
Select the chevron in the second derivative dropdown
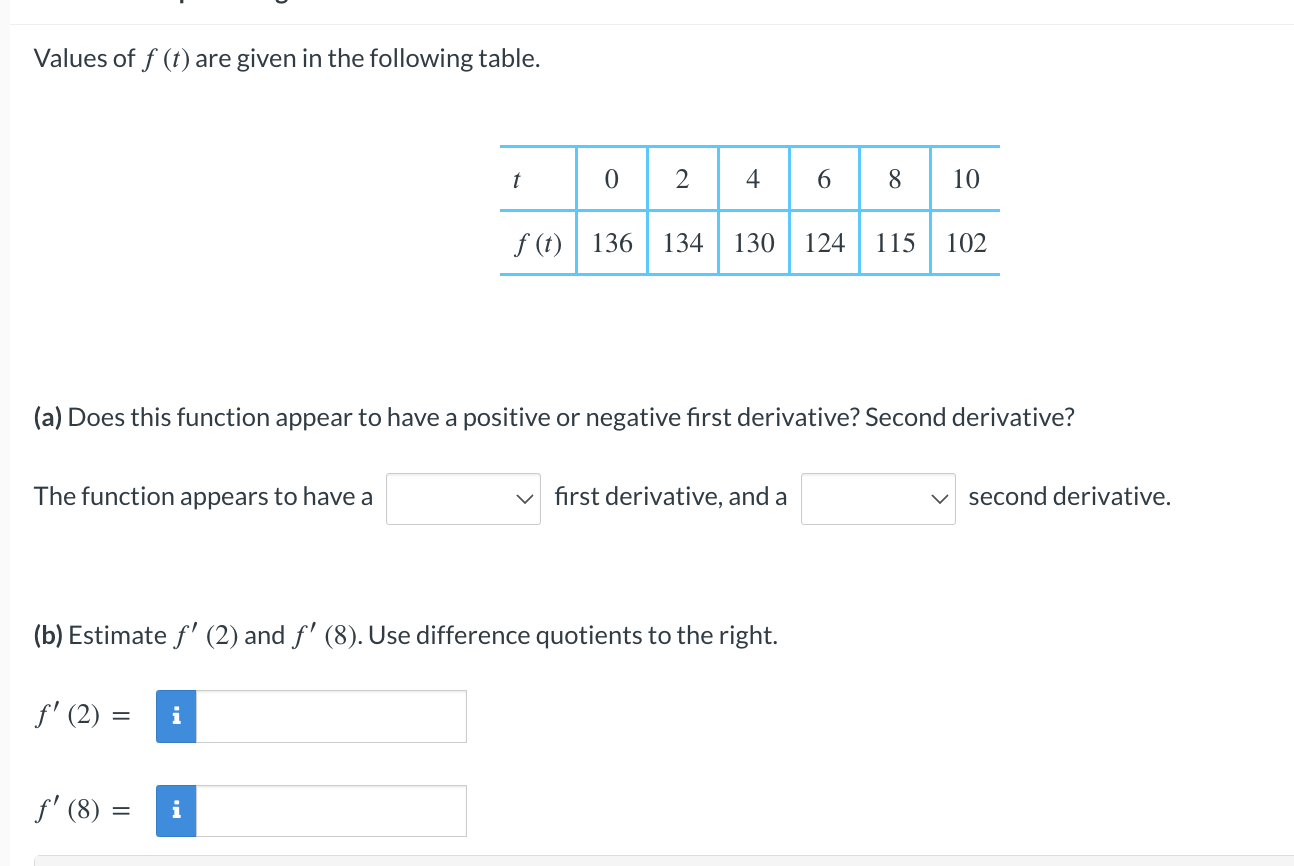tap(940, 497)
